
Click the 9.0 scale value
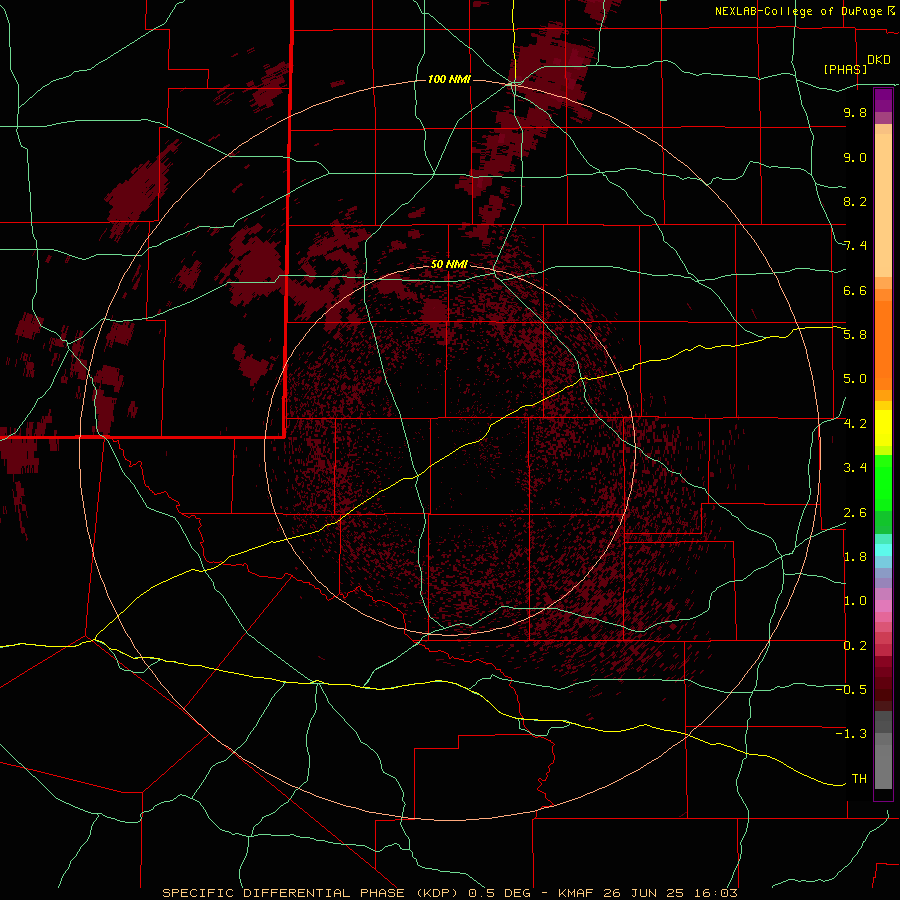click(855, 157)
